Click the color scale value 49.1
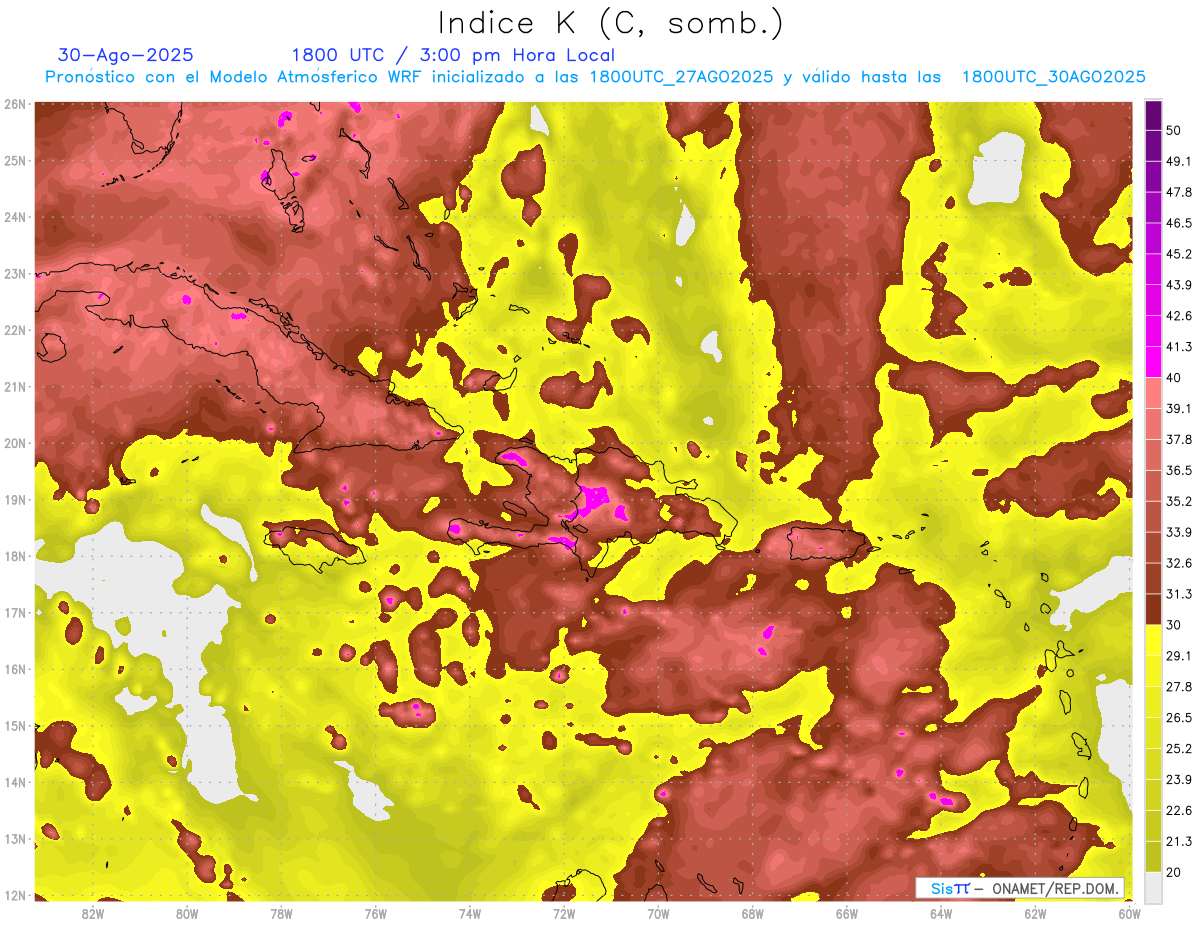The image size is (1200, 927). pos(1179,161)
